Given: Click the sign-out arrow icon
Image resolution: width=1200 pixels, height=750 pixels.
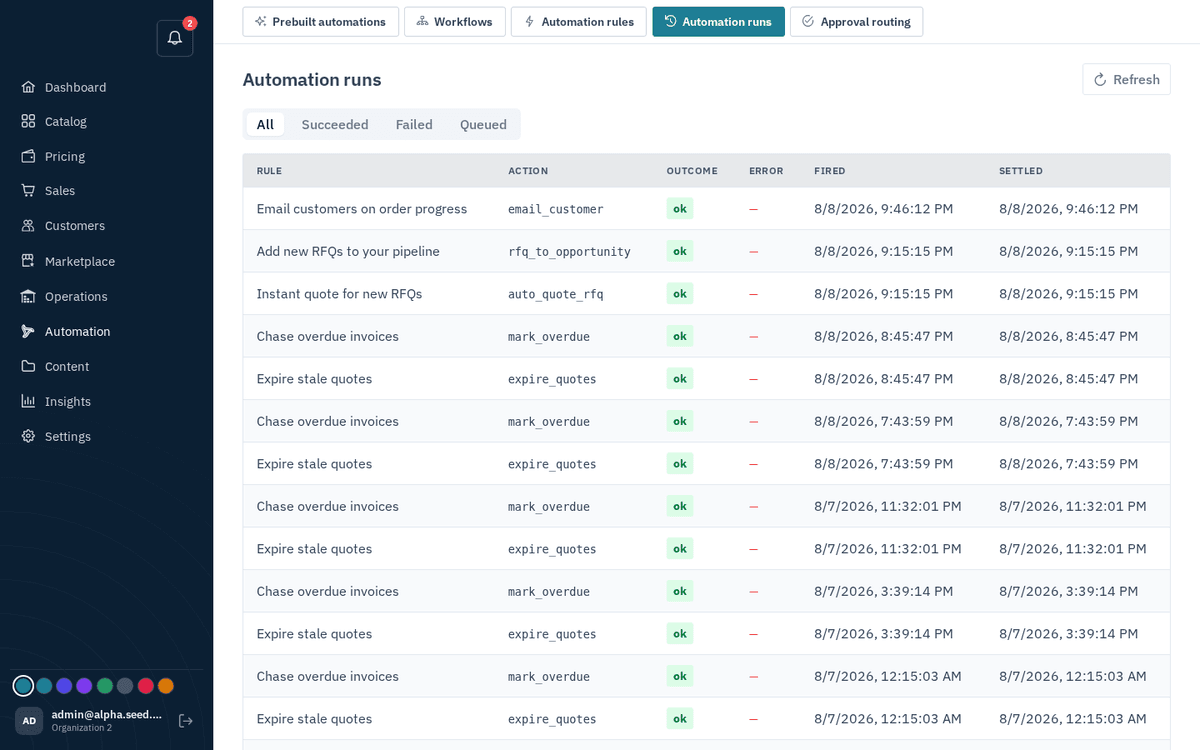Looking at the screenshot, I should pos(185,721).
